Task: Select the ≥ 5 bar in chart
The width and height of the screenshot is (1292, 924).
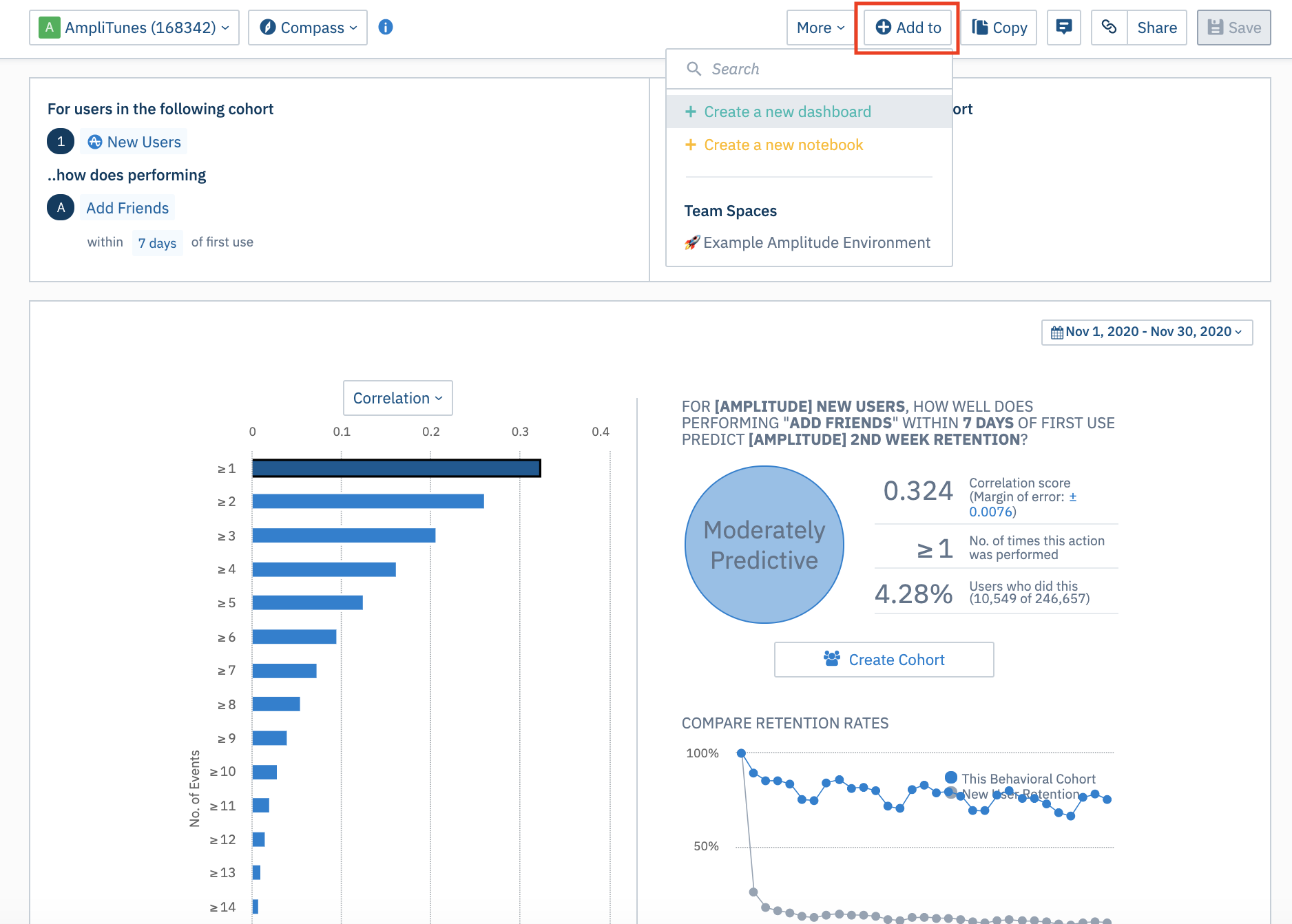Action: coord(308,602)
